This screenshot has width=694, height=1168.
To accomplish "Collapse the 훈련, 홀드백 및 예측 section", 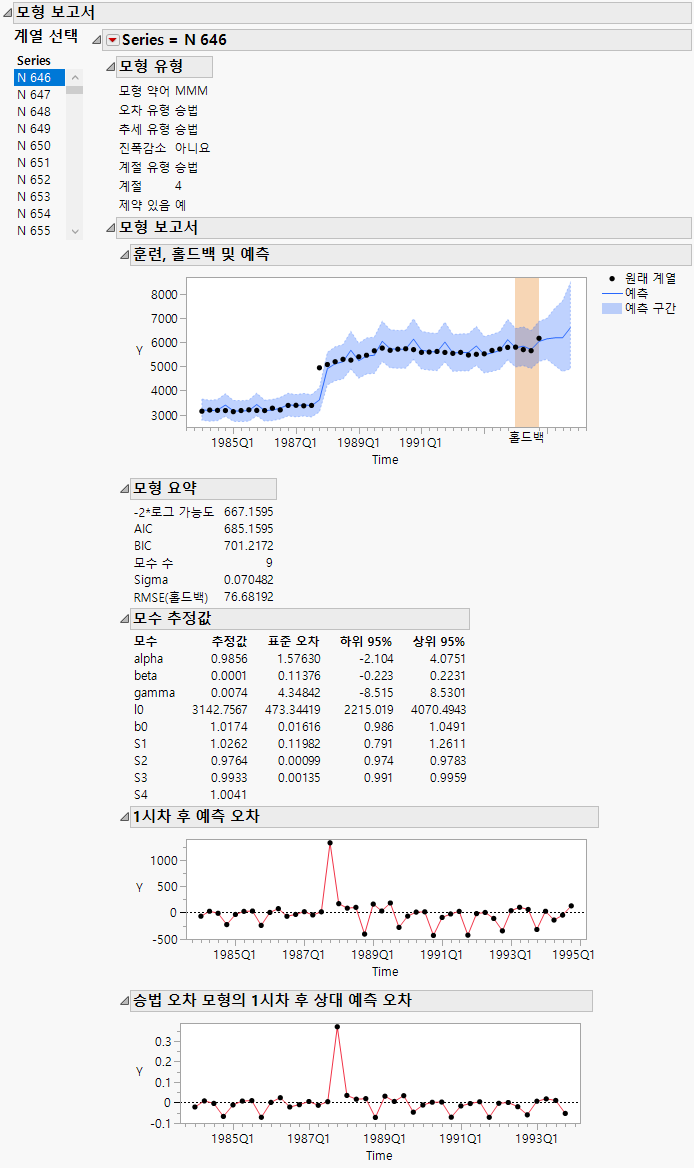I will [125, 255].
